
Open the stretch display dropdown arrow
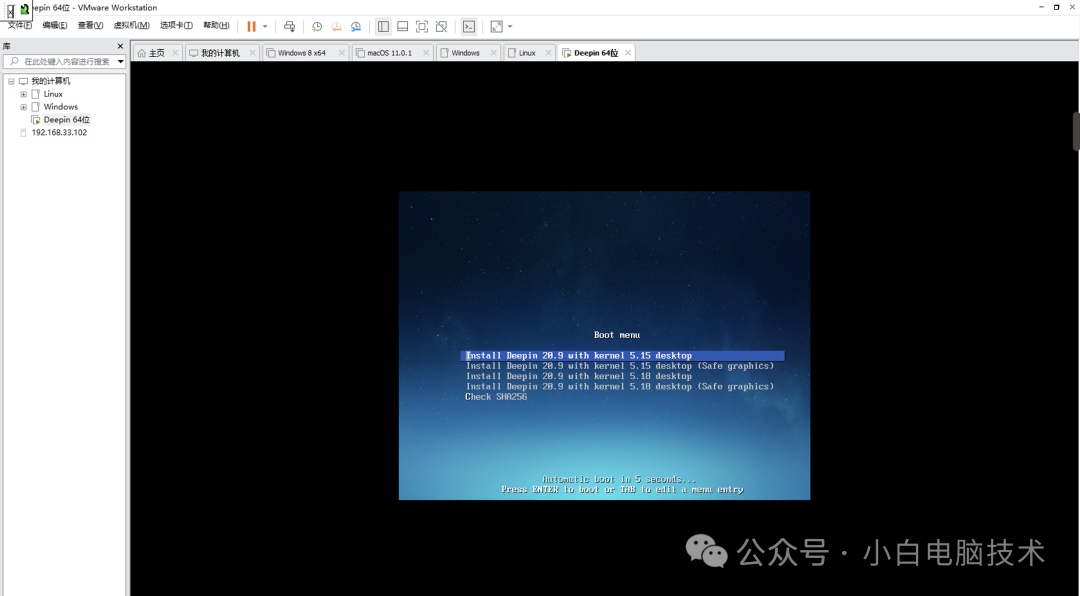[x=510, y=26]
